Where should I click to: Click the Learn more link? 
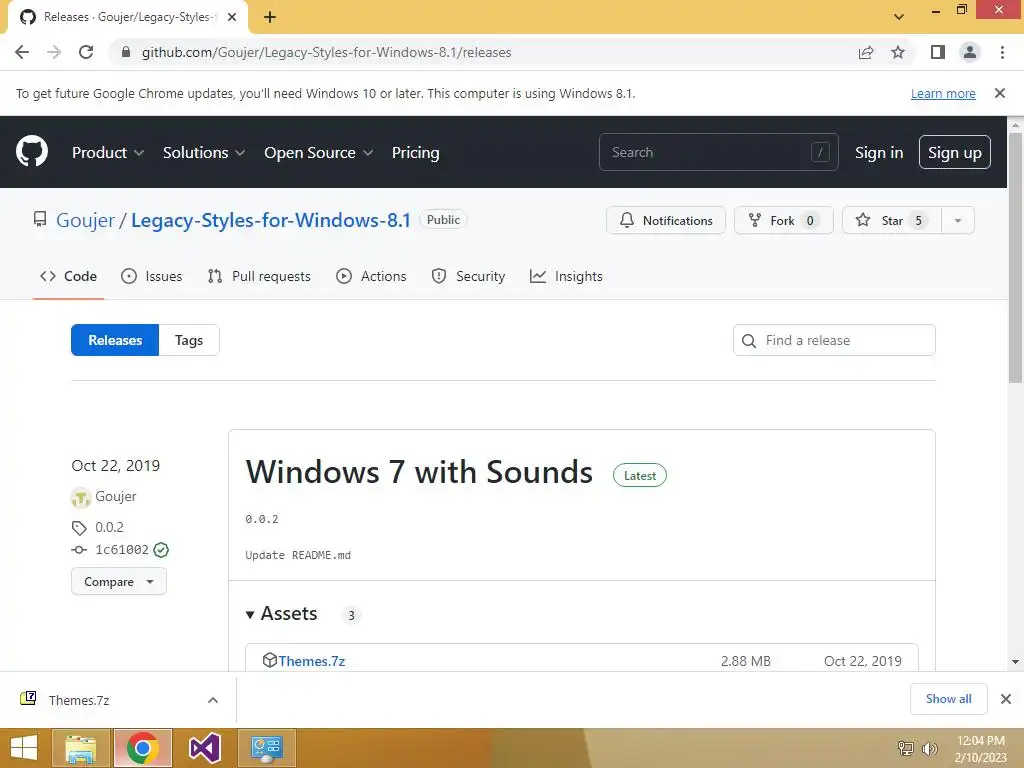click(943, 93)
